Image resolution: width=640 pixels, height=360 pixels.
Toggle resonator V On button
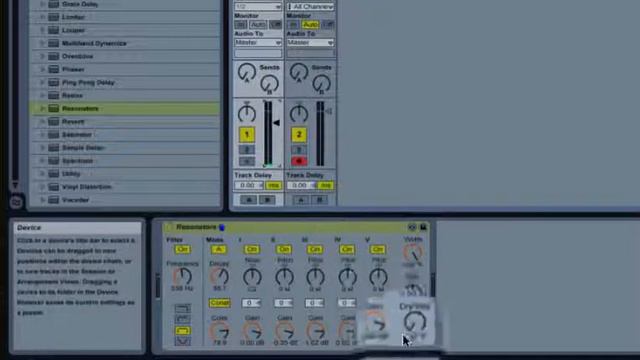(x=378, y=249)
